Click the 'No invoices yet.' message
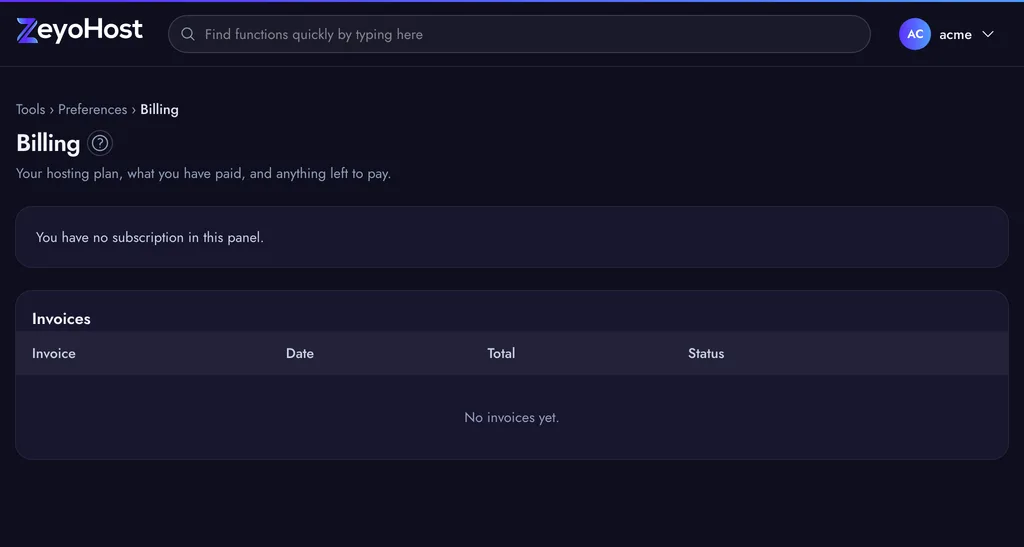The height and width of the screenshot is (547, 1024). point(511,417)
